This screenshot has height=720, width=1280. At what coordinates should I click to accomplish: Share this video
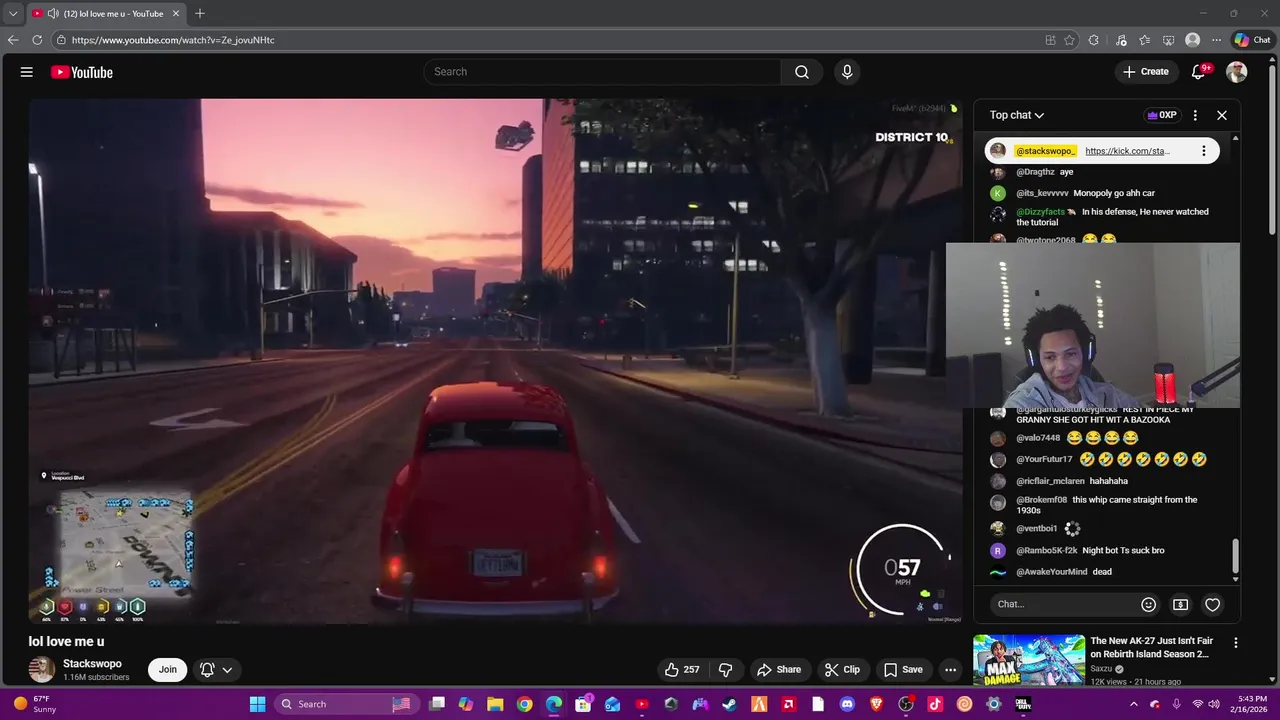click(779, 670)
